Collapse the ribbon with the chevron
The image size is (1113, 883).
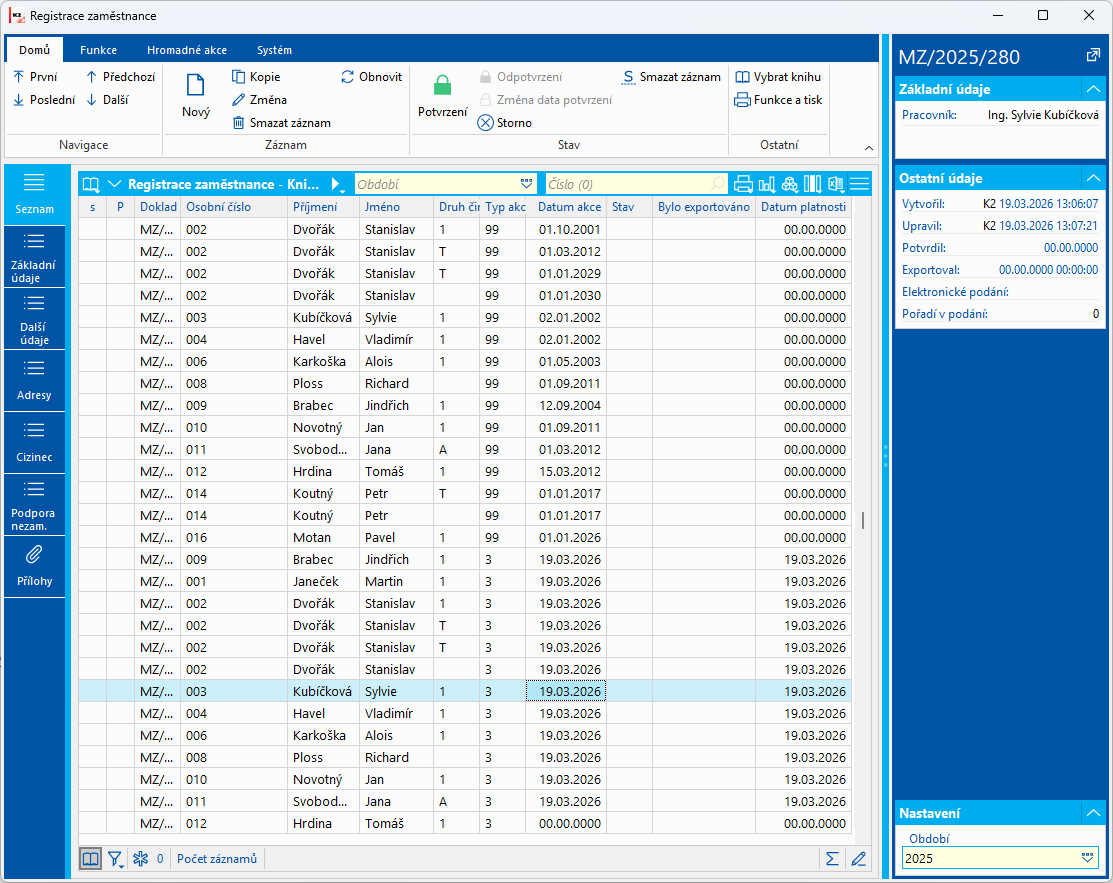pos(869,148)
